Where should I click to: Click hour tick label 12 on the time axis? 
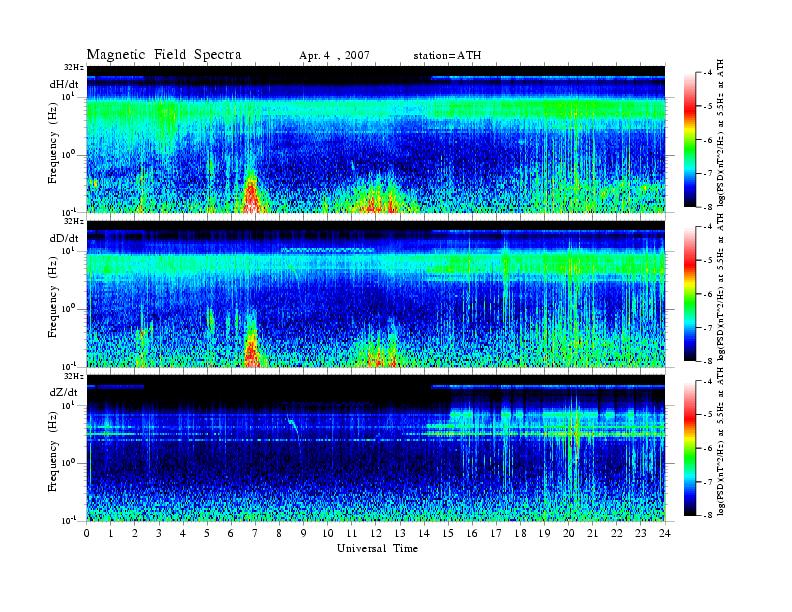click(x=376, y=534)
